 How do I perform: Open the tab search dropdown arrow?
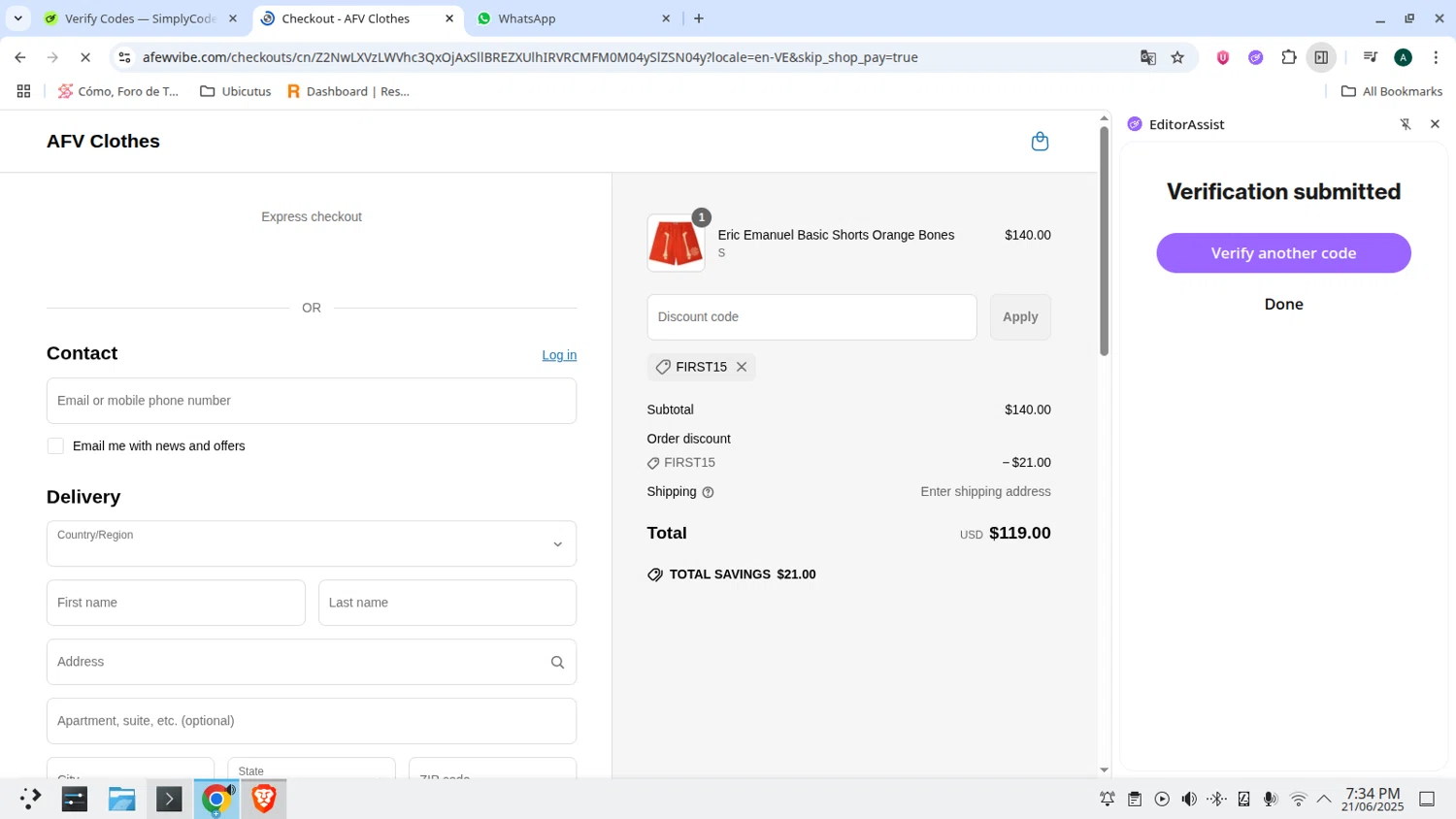(x=17, y=18)
